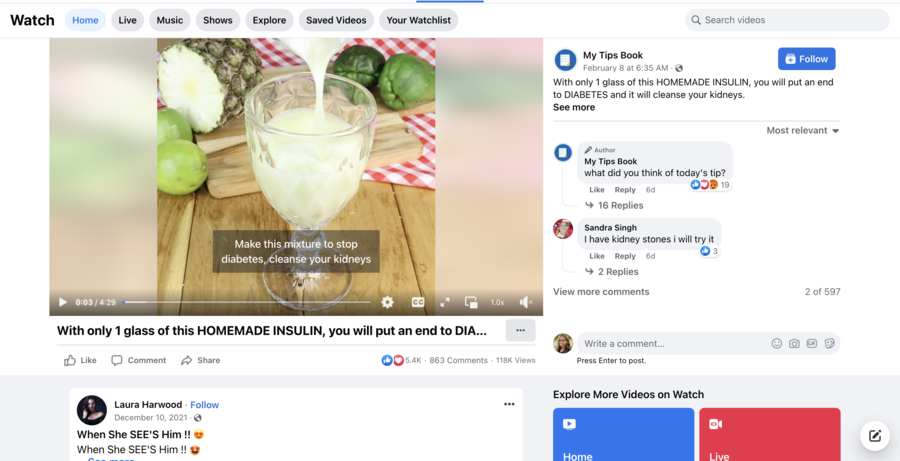
Task: Switch to the Live tab
Action: point(127,20)
